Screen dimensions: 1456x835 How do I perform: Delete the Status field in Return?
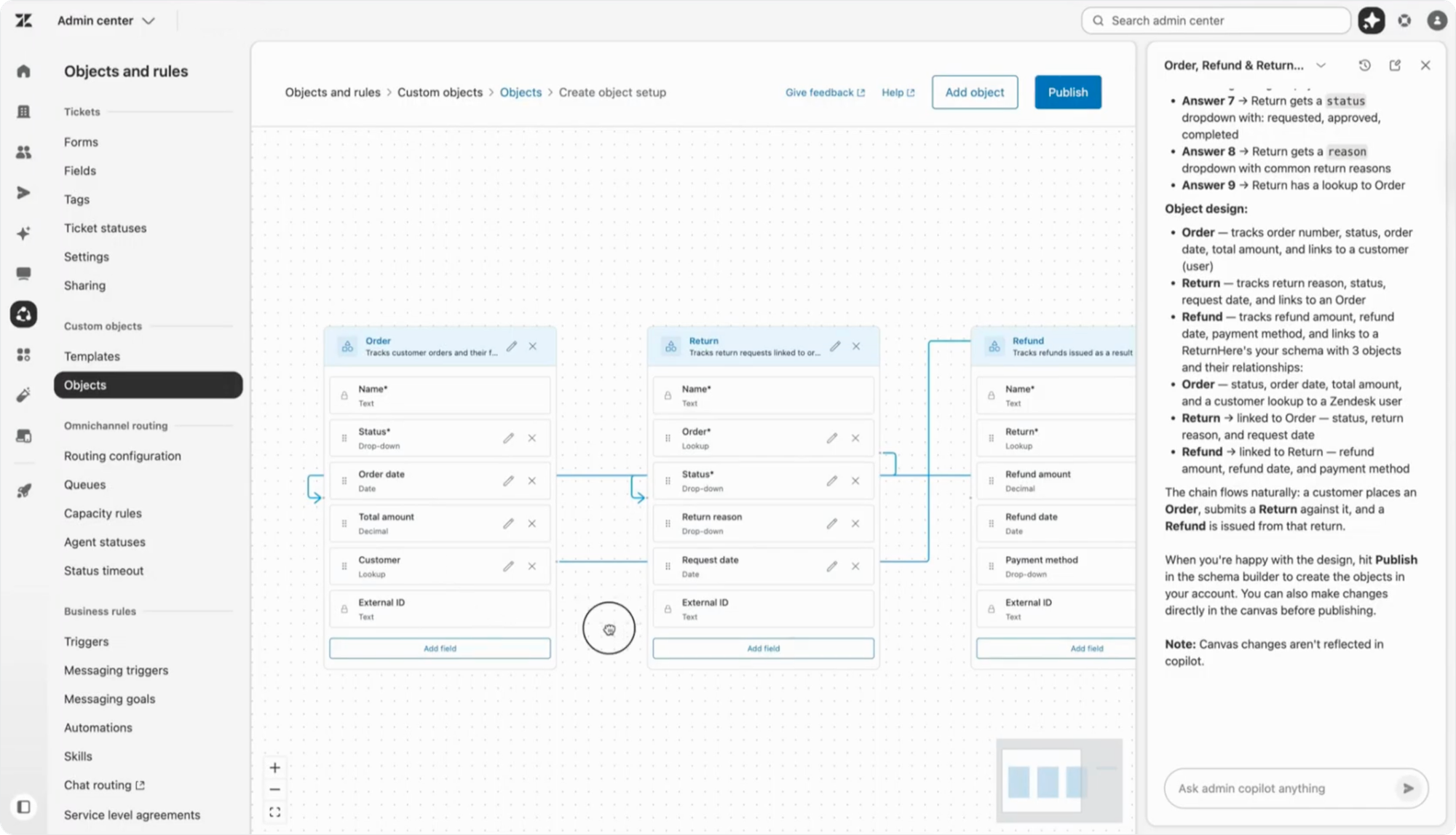pyautogui.click(x=855, y=481)
